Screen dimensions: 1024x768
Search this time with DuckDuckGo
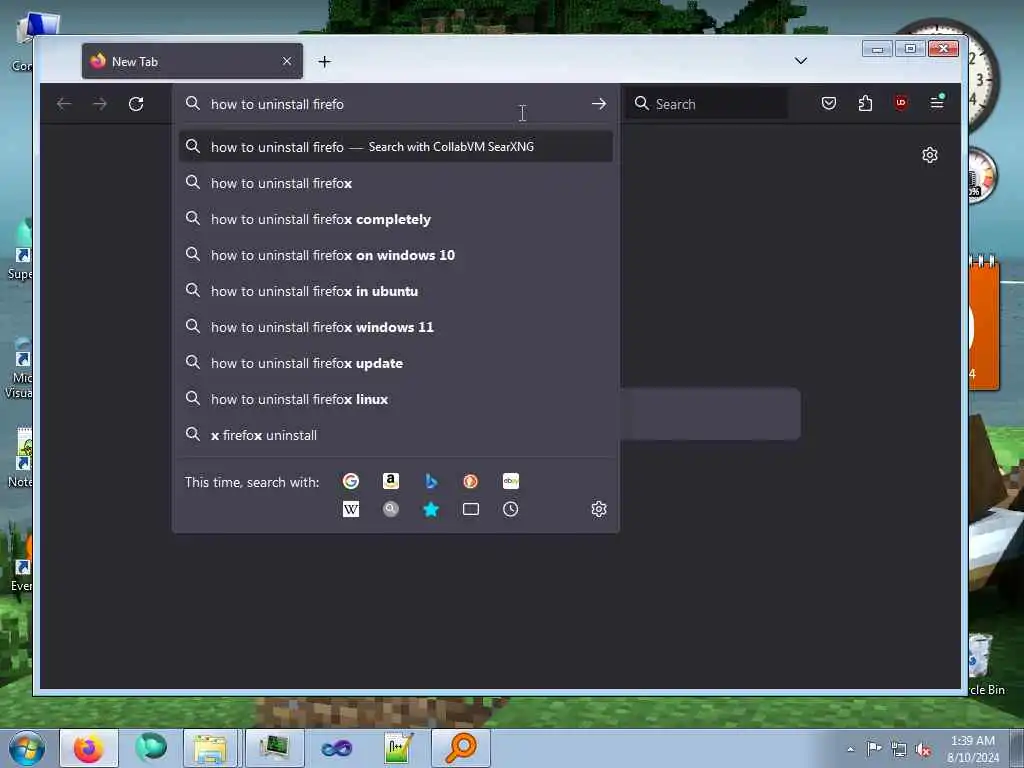point(470,481)
